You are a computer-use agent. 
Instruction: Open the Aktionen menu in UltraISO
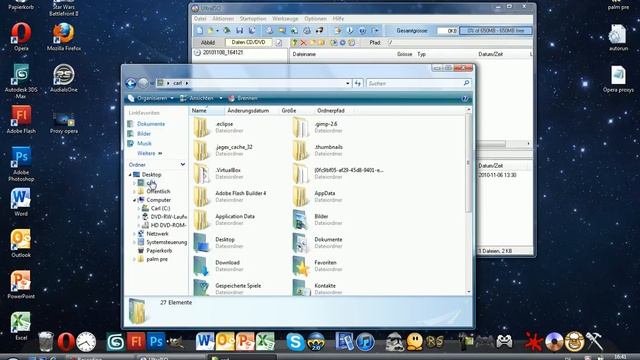coord(223,19)
